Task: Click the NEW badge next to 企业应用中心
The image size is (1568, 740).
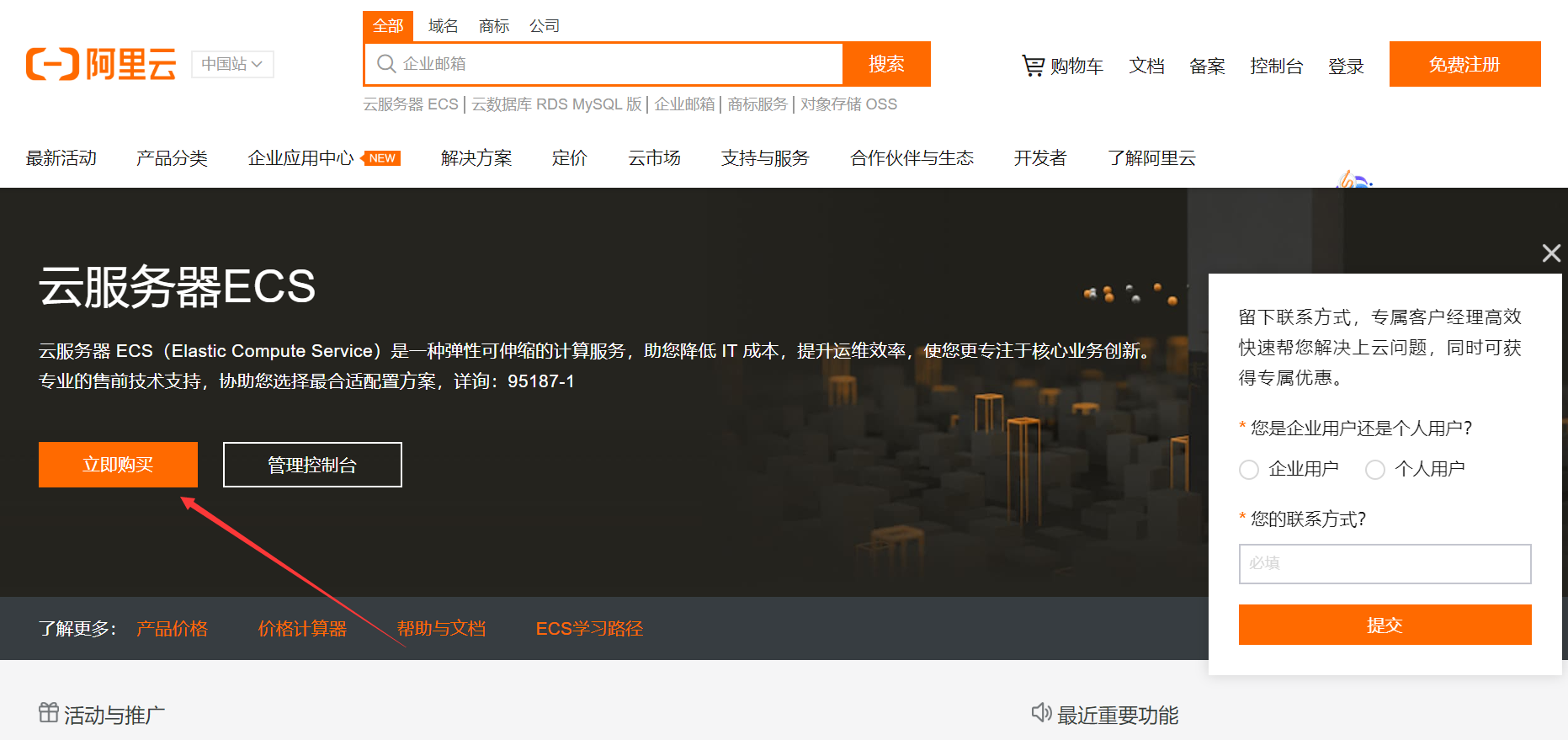Action: (x=381, y=158)
